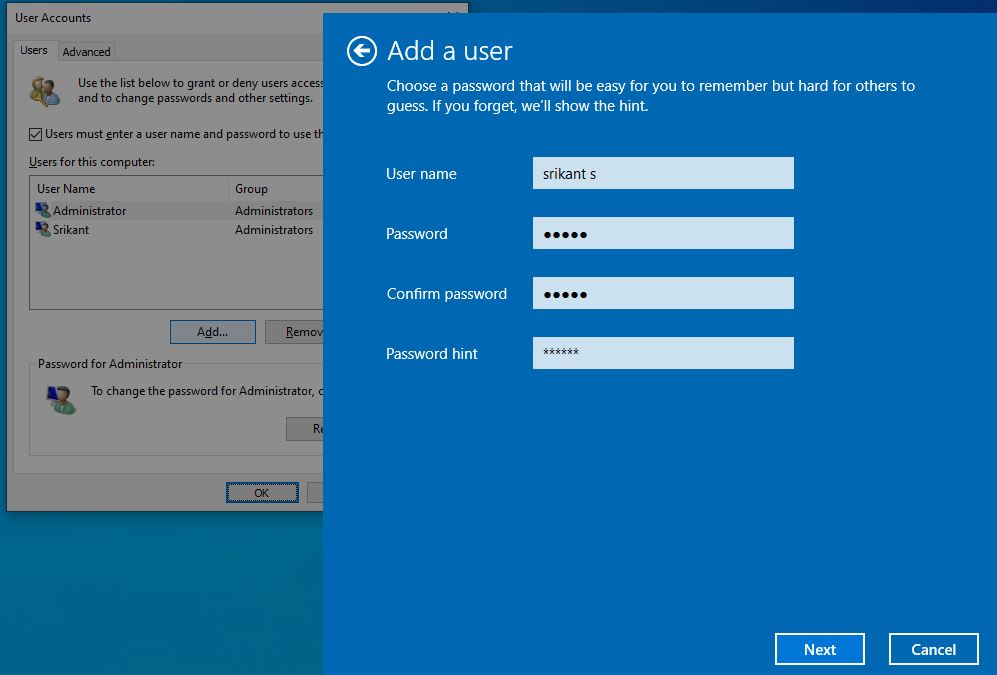Sort by the User Name column header
This screenshot has width=997, height=675.
pos(130,189)
